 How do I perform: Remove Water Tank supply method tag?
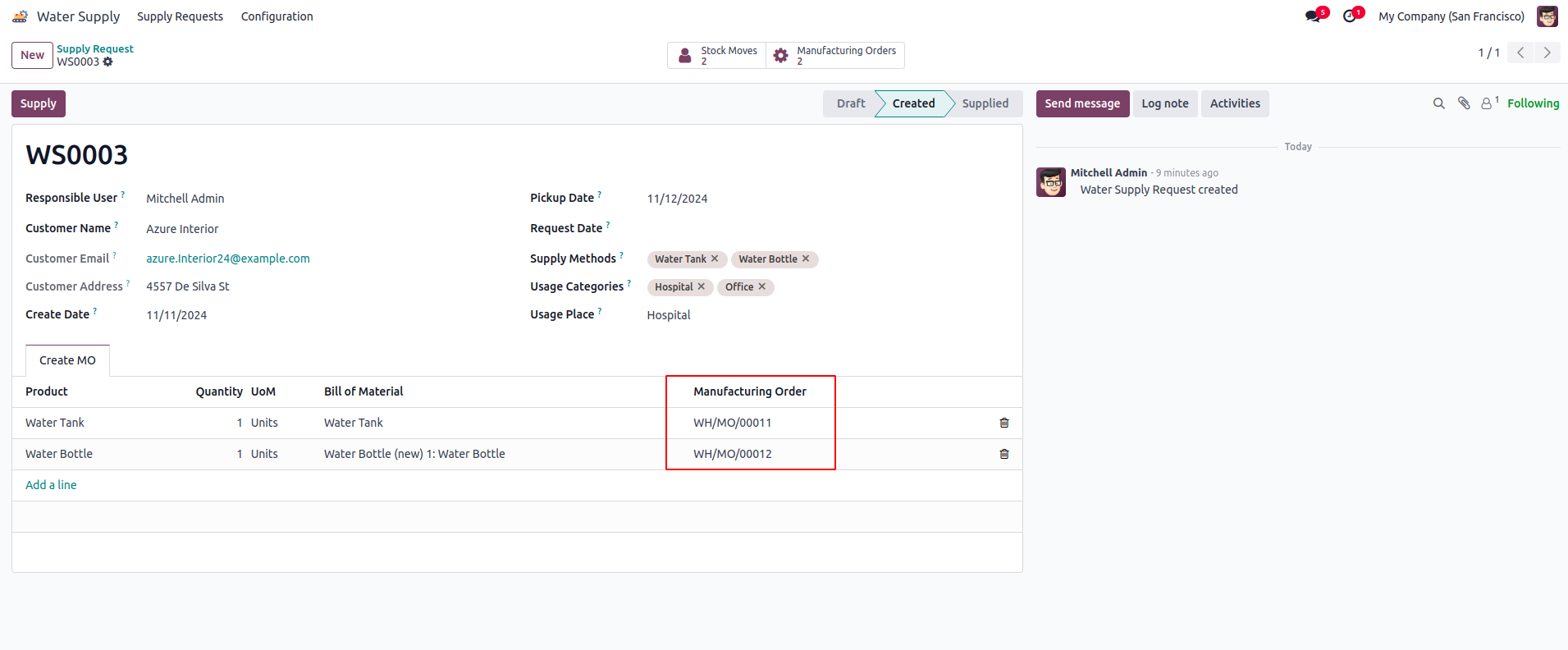click(715, 259)
